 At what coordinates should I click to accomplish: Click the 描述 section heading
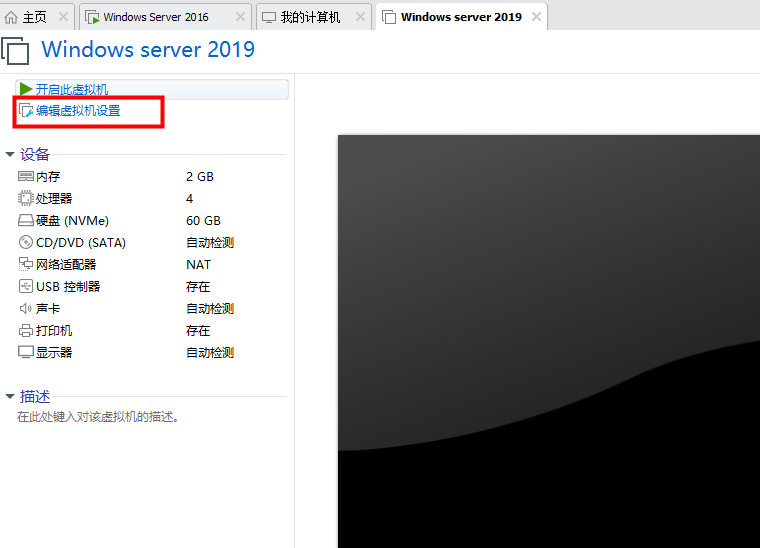click(34, 397)
